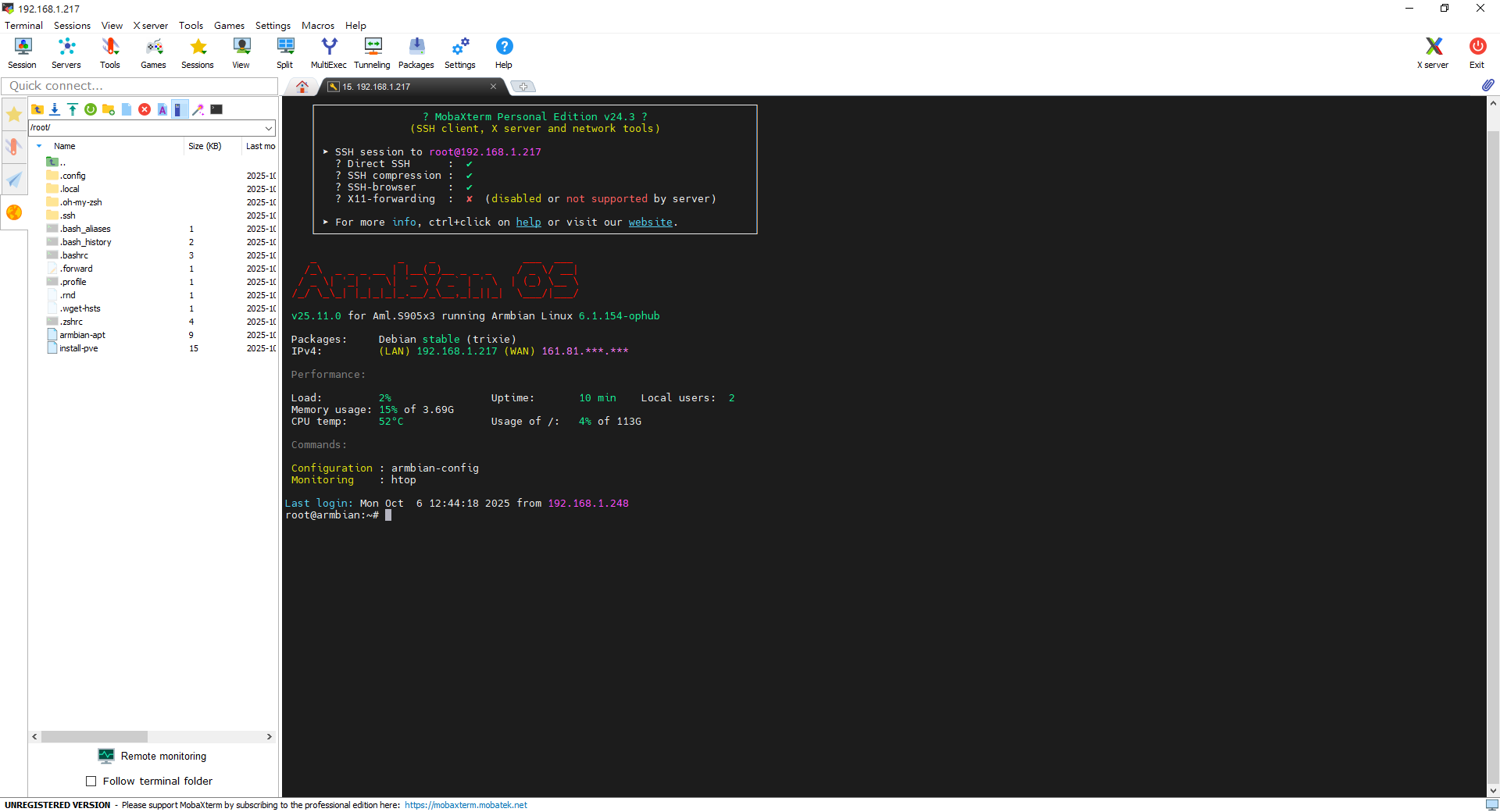Click the X server icon on the toolbar
The image size is (1500, 812).
[1433, 53]
